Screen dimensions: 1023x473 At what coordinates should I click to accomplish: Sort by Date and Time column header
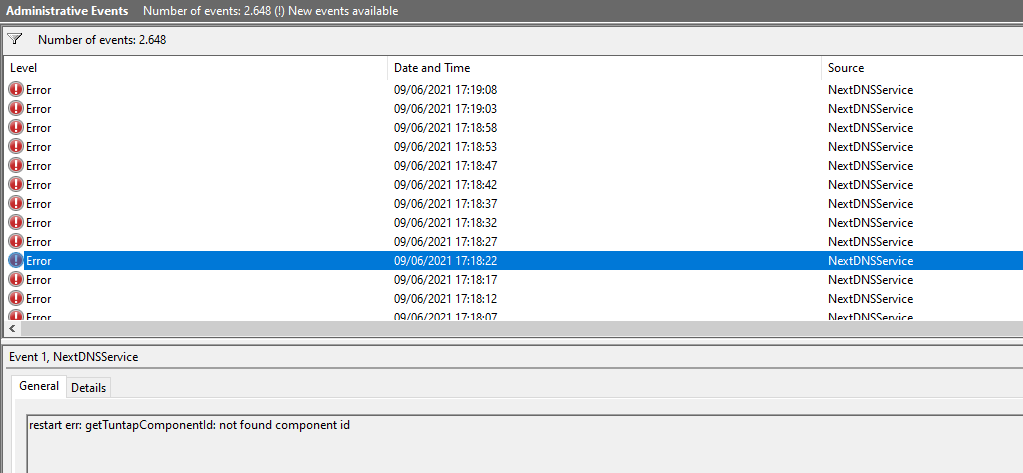(605, 68)
